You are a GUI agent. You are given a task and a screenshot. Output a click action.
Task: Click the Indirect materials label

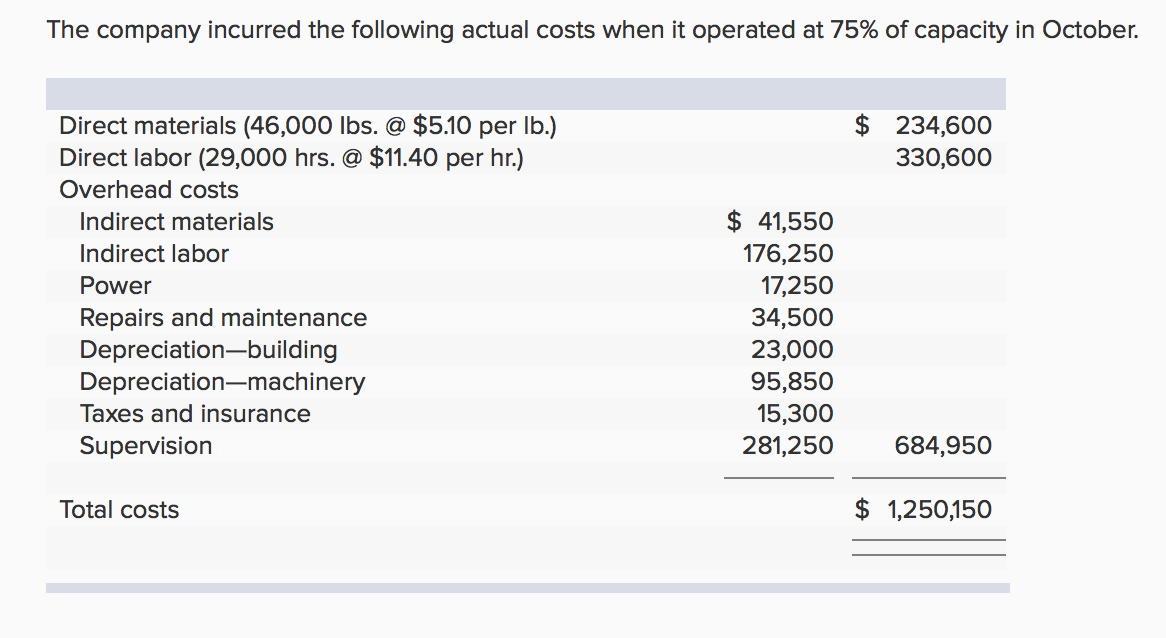point(176,222)
